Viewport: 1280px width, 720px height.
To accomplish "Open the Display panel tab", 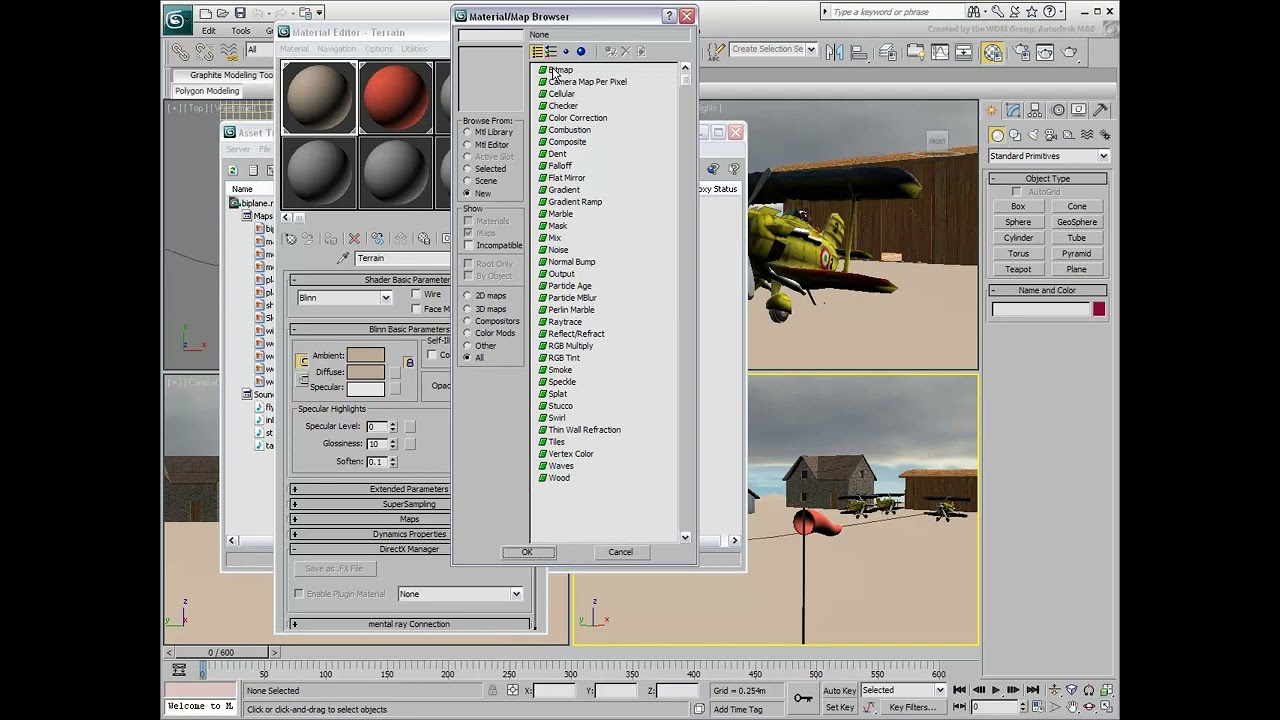I will [x=1079, y=110].
